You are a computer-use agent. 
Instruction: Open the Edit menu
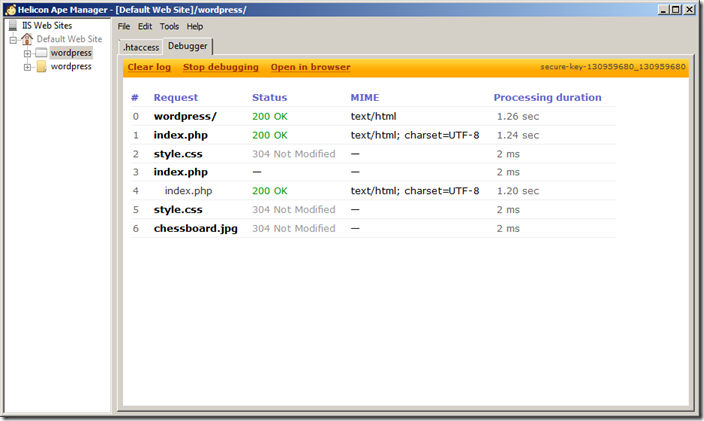(145, 26)
